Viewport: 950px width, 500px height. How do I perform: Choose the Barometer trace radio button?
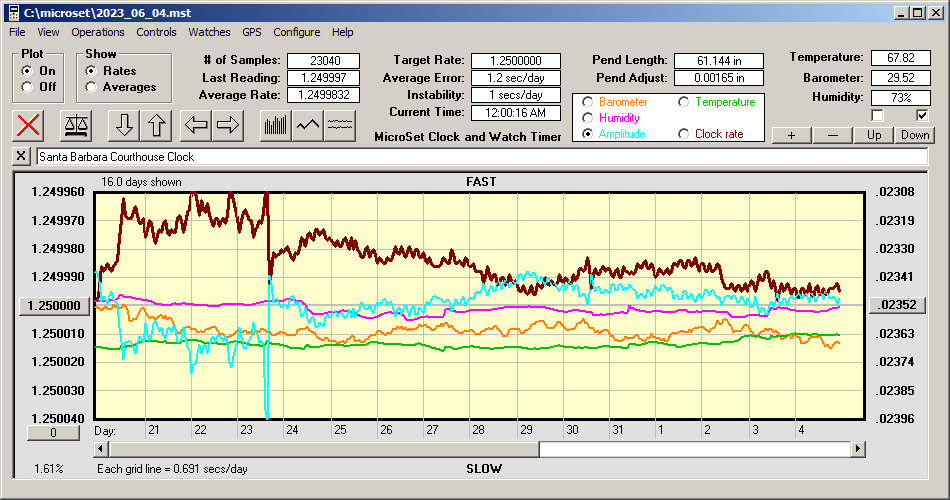(x=588, y=102)
